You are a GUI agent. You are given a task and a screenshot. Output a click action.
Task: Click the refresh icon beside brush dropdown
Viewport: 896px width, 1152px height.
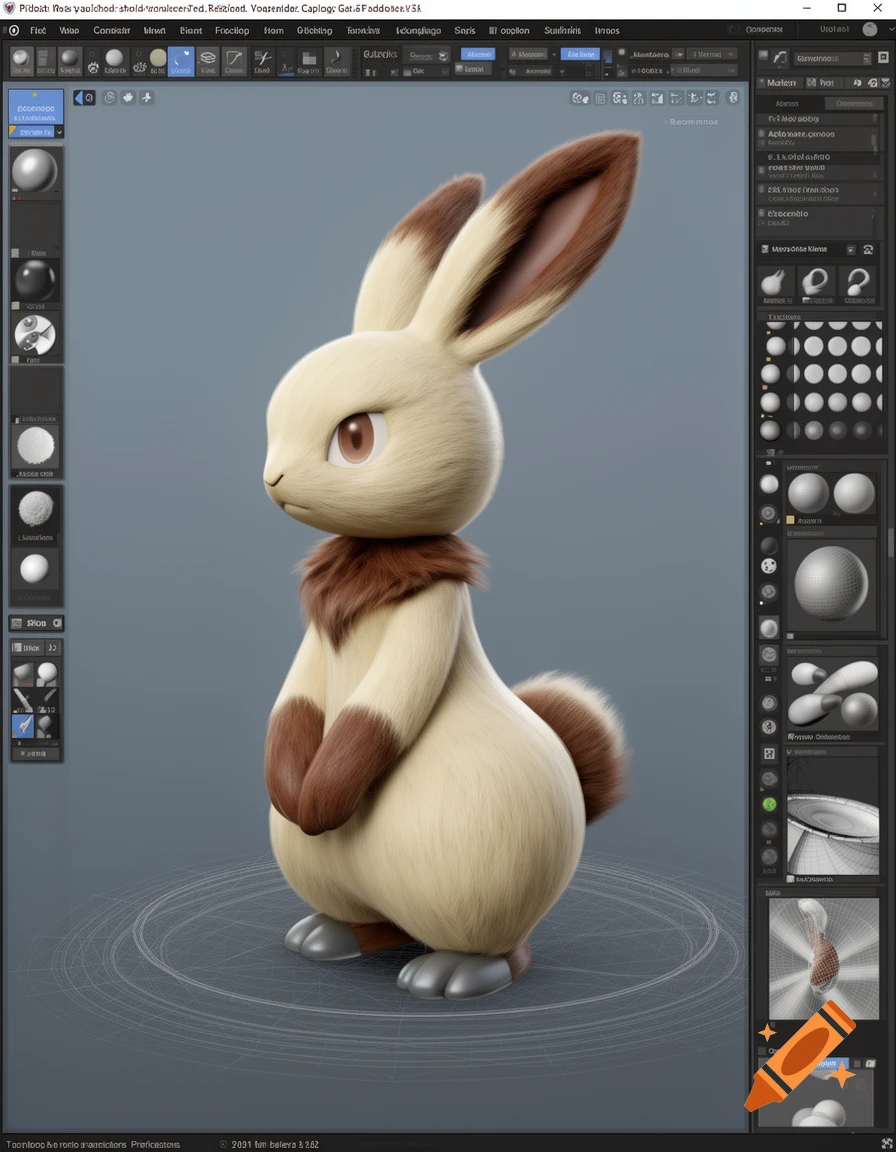(868, 250)
